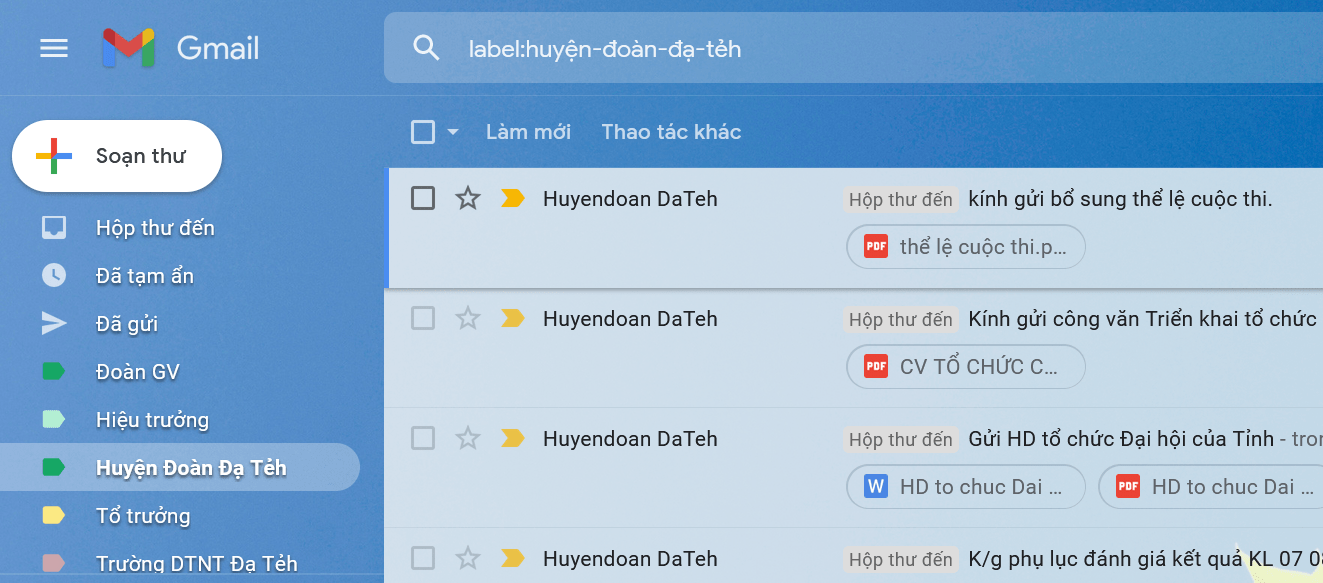Screen dimensions: 1323x583
Task: Star the email 'K/g phụ lục đánh giá'
Action: tap(467, 558)
